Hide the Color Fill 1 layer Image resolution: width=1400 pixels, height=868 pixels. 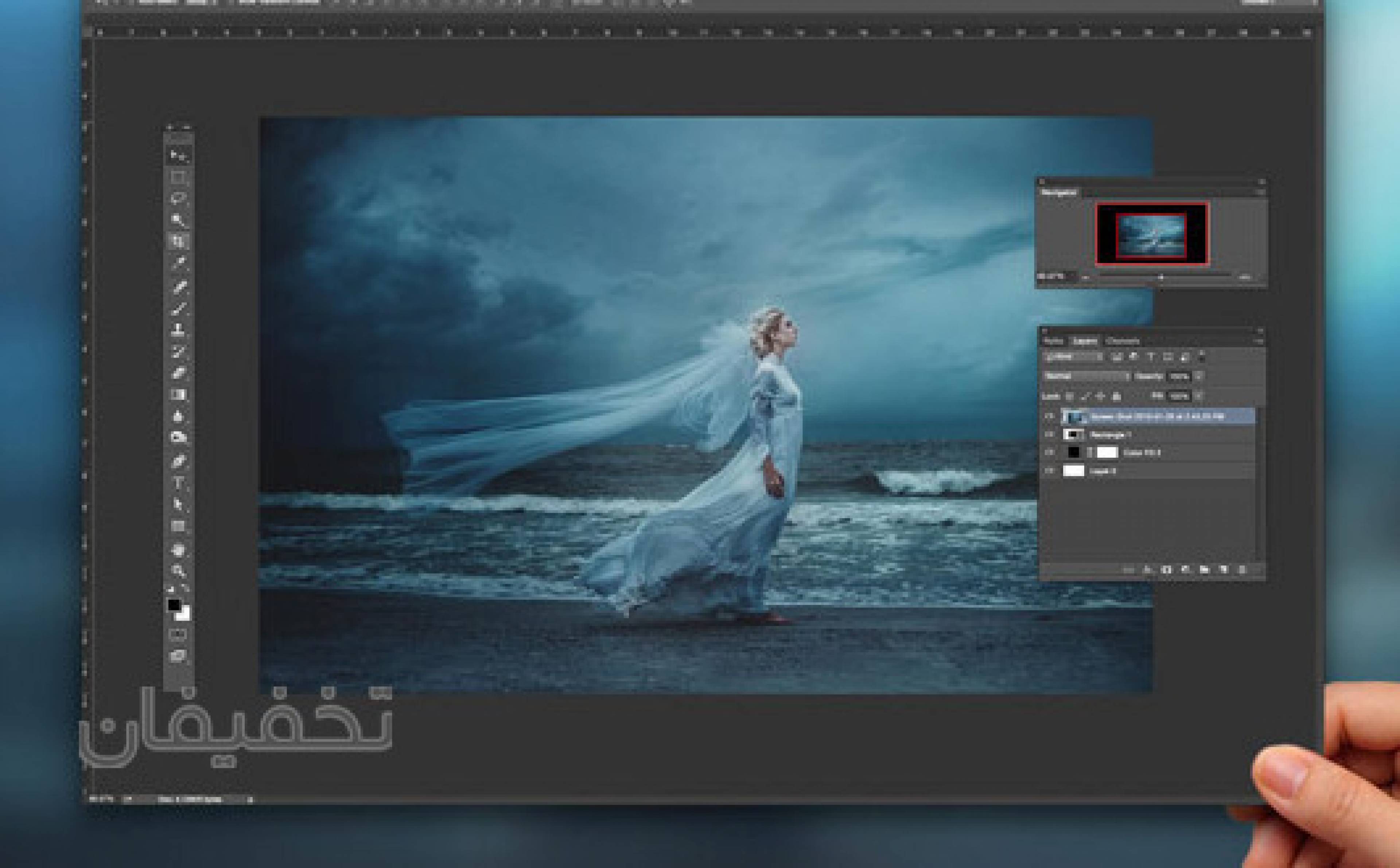click(1050, 453)
